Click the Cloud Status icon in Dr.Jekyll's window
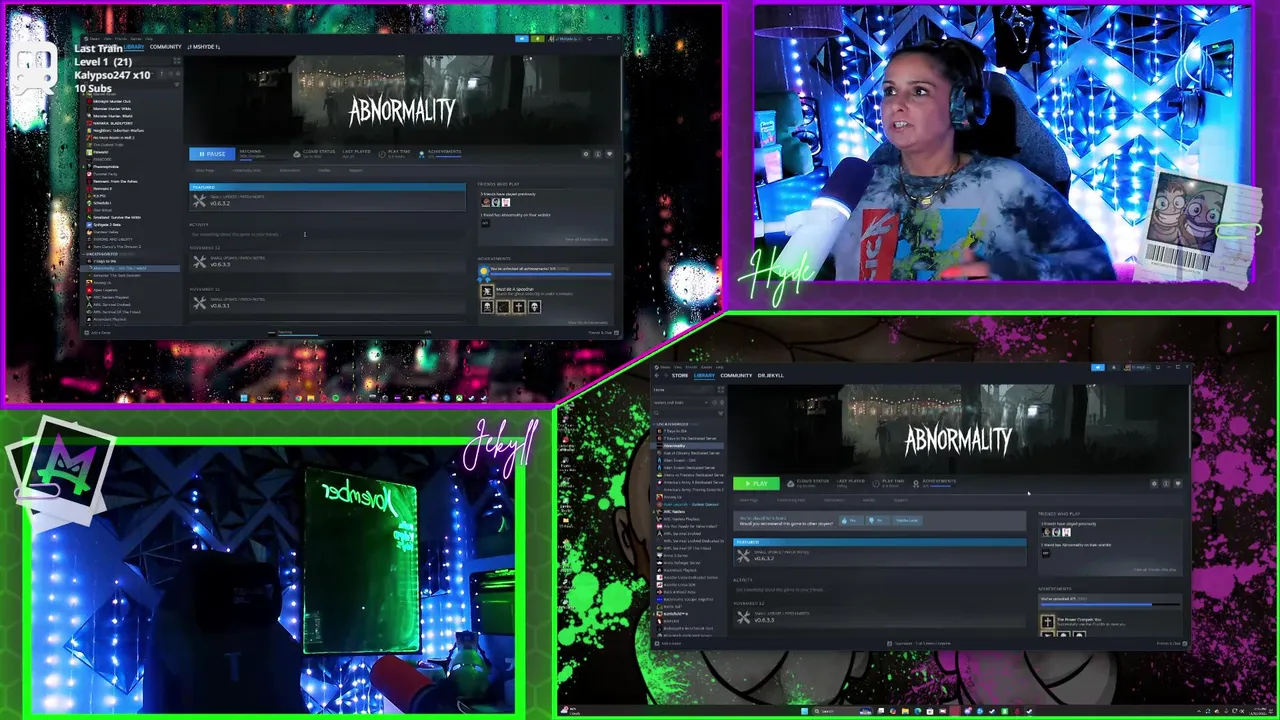This screenshot has height=720, width=1280. click(790, 484)
